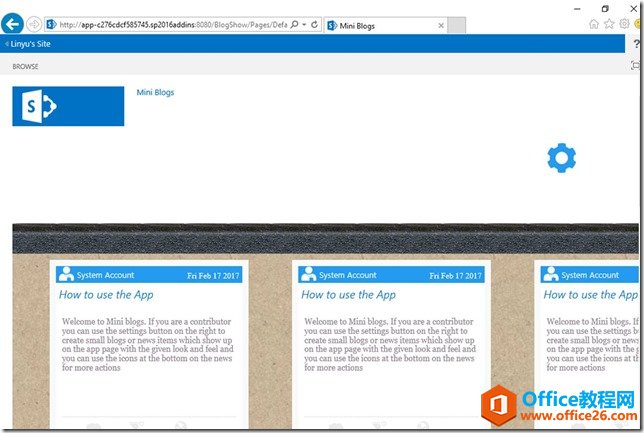Open the browser favorites star icon
The image size is (644, 433).
point(608,23)
